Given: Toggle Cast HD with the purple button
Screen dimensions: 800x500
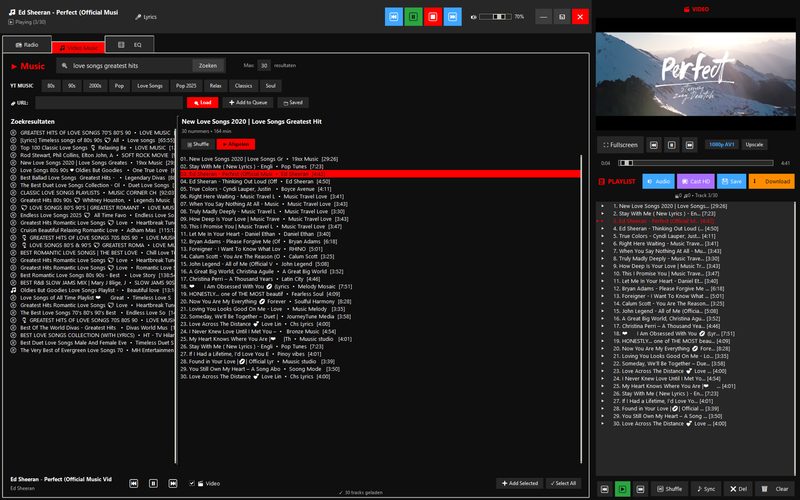Looking at the screenshot, I should [x=695, y=181].
